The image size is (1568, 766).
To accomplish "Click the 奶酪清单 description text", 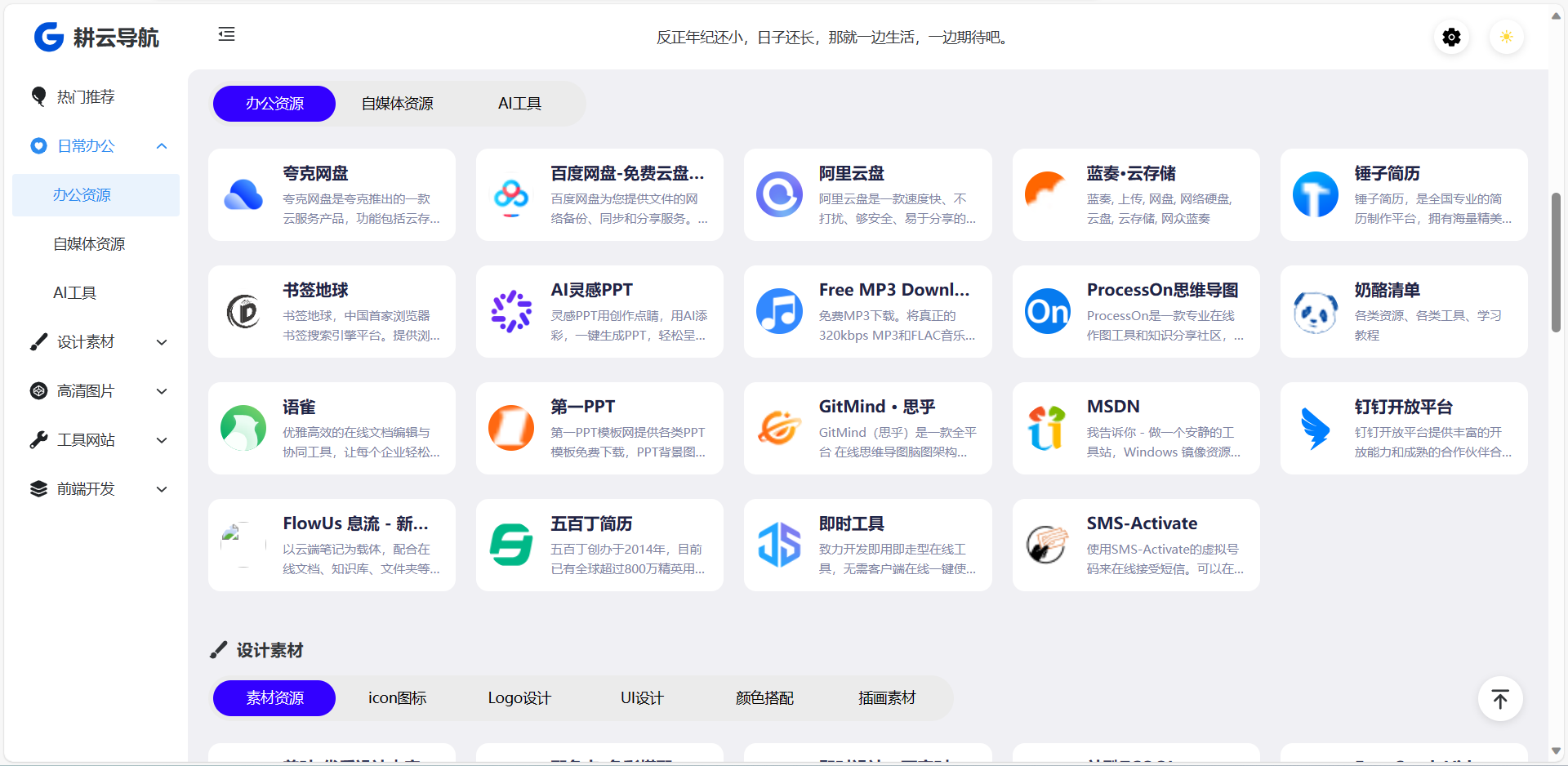I will click(x=1428, y=325).
